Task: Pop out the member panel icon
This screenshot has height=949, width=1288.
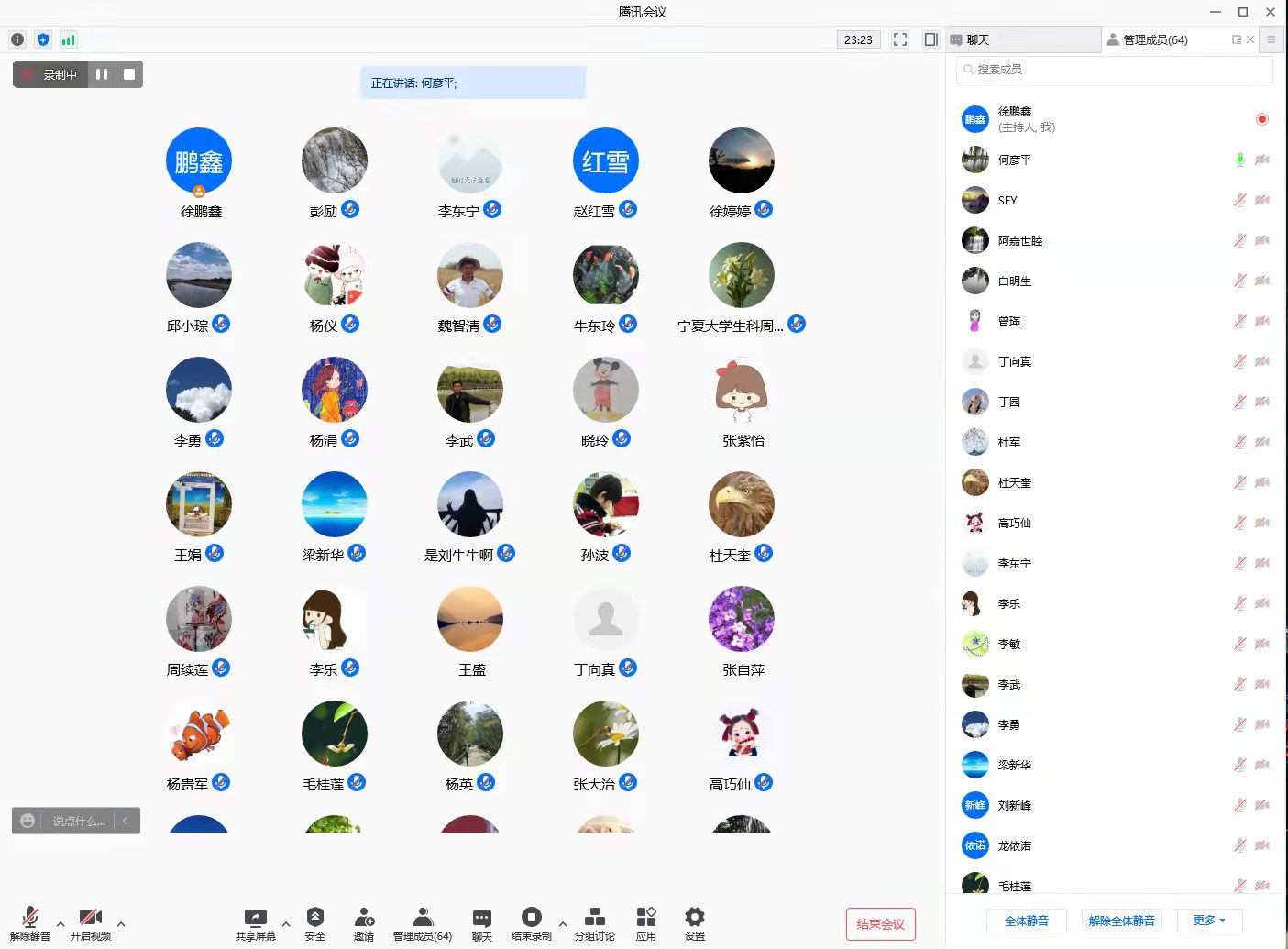Action: (1237, 39)
